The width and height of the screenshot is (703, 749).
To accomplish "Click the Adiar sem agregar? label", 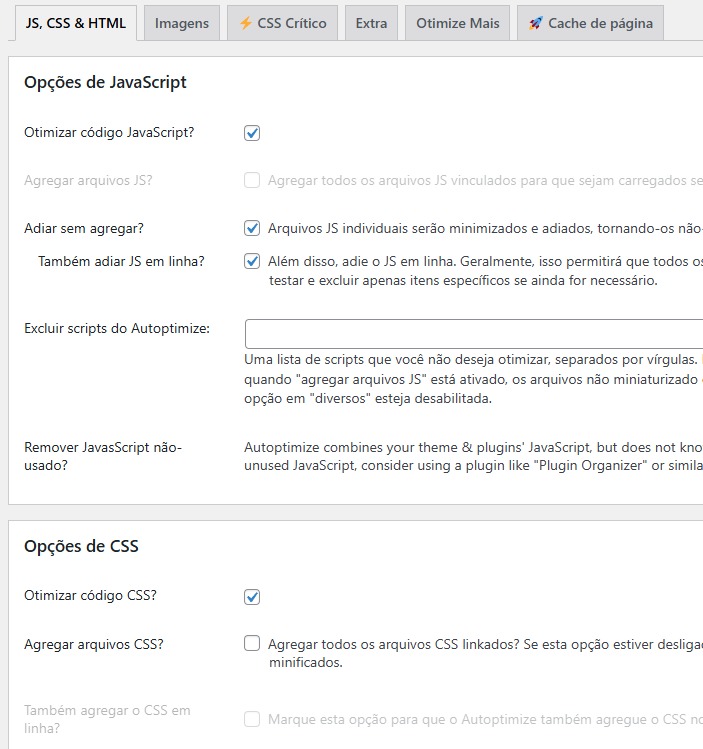I will (84, 228).
